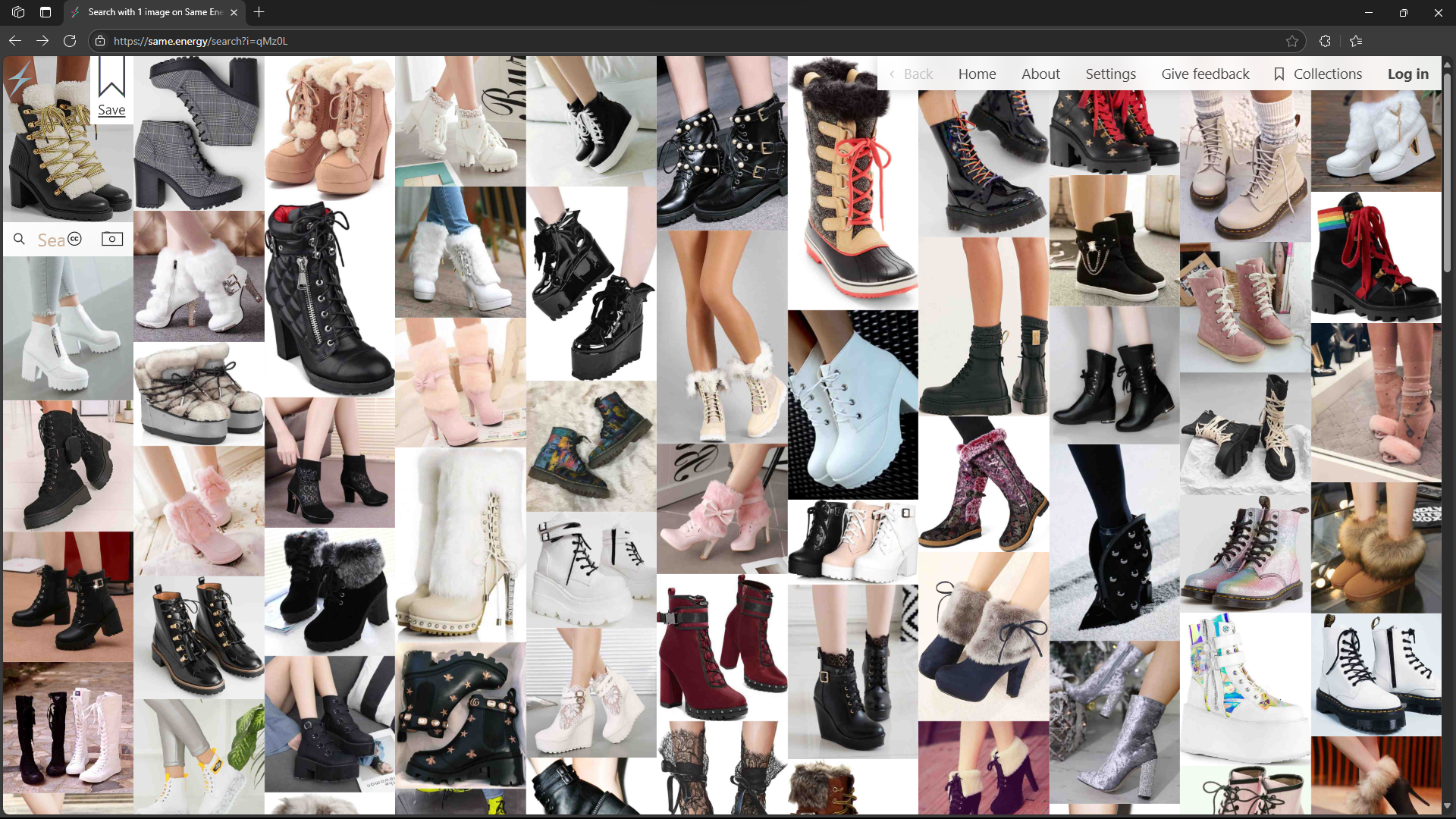Open the workspaces icon in title bar
1456x819 pixels.
(18, 12)
